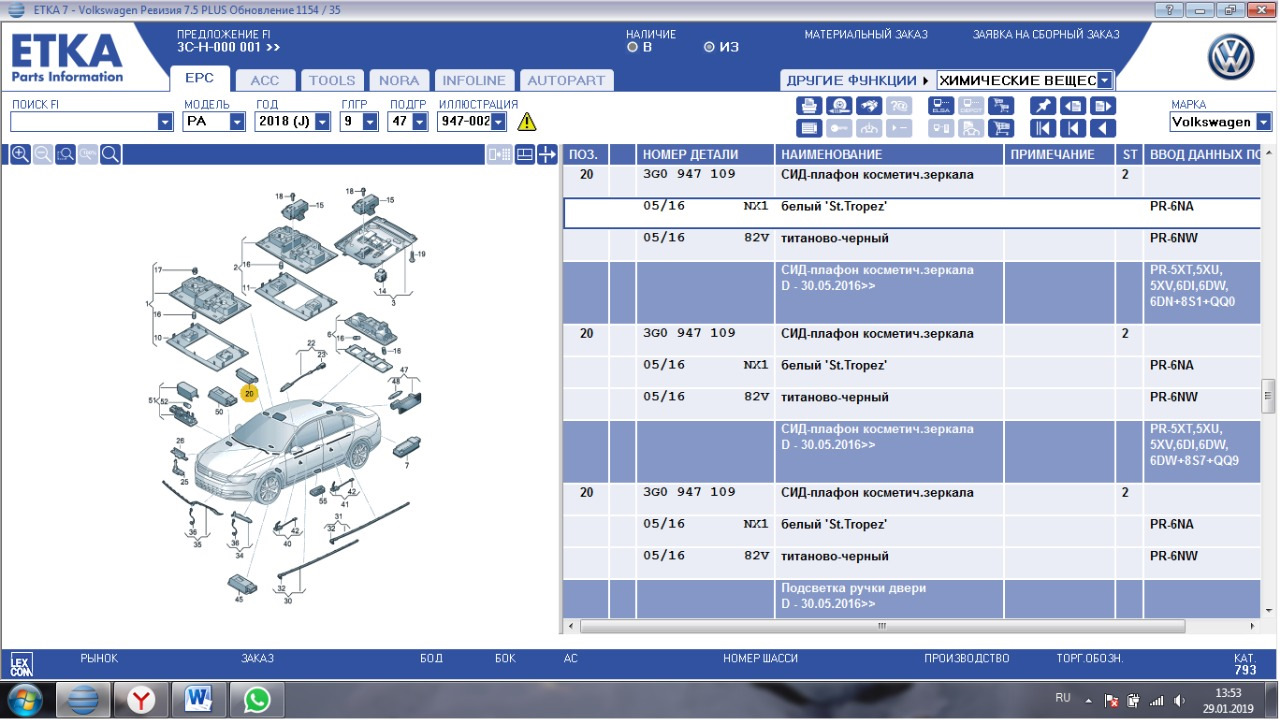Zoom in on the illustration

point(20,154)
